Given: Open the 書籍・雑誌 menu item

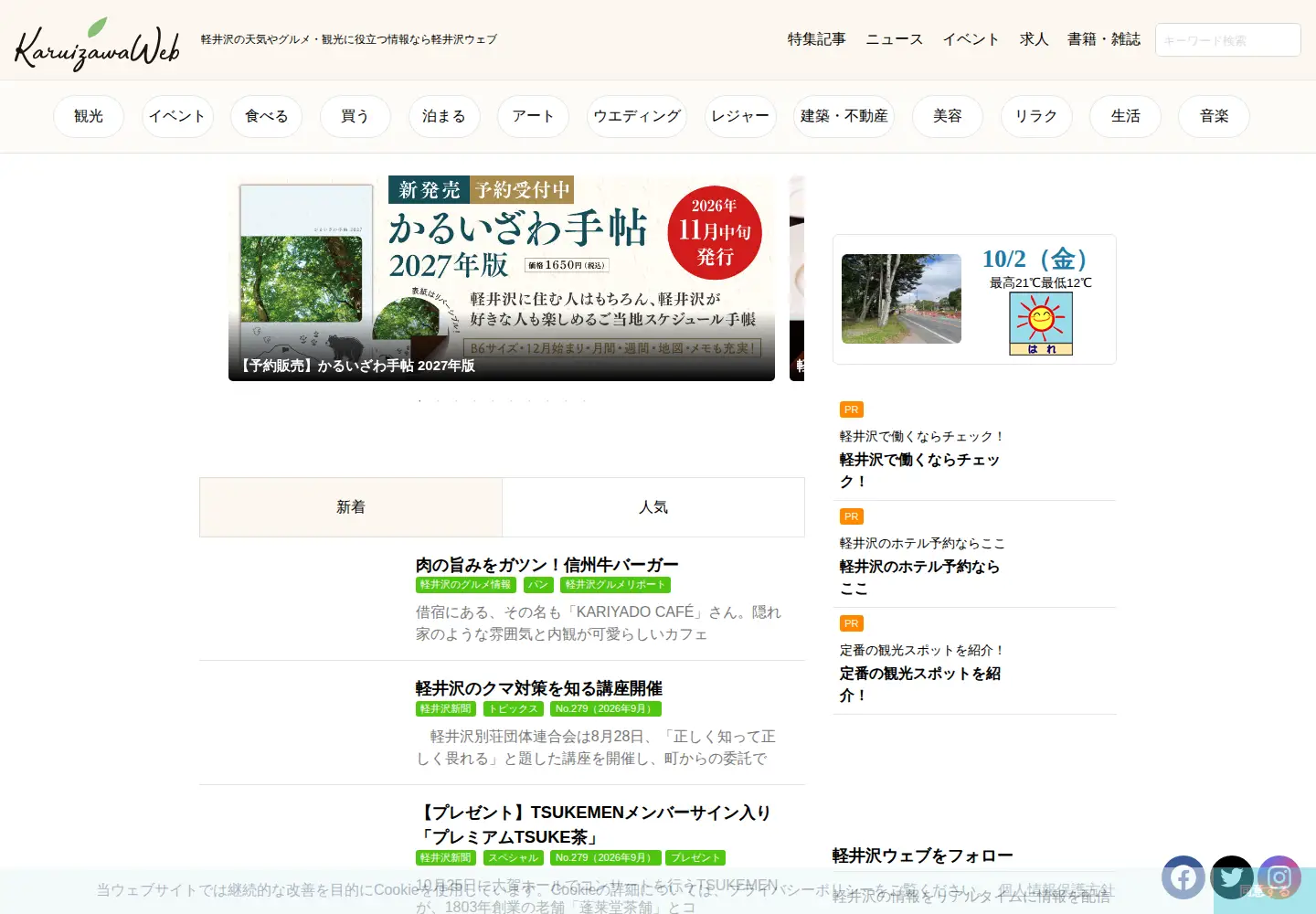Looking at the screenshot, I should click(x=1104, y=39).
